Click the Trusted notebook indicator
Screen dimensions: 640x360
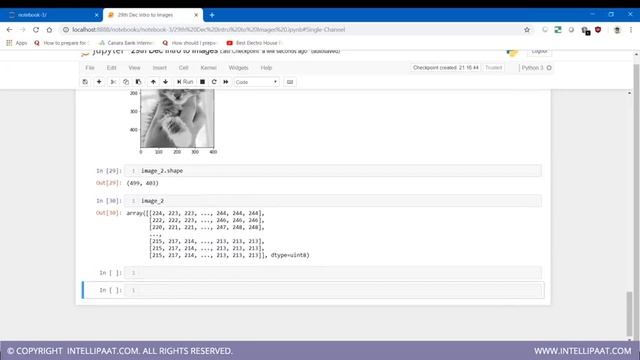(493, 68)
